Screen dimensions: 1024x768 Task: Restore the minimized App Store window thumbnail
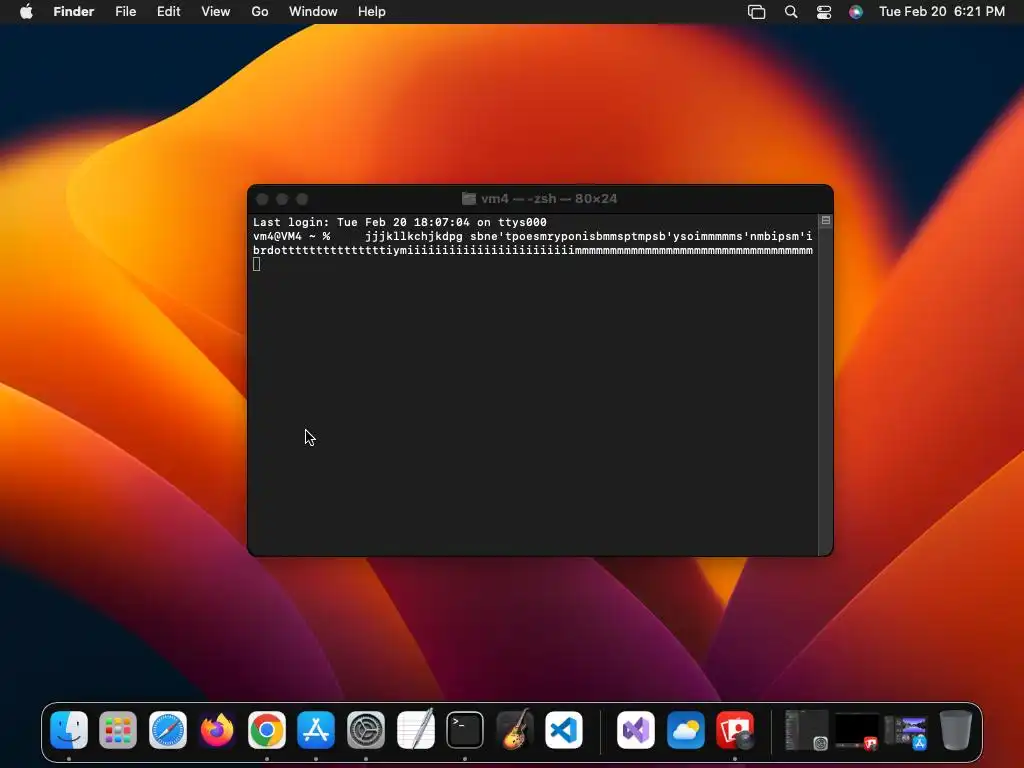click(x=906, y=731)
